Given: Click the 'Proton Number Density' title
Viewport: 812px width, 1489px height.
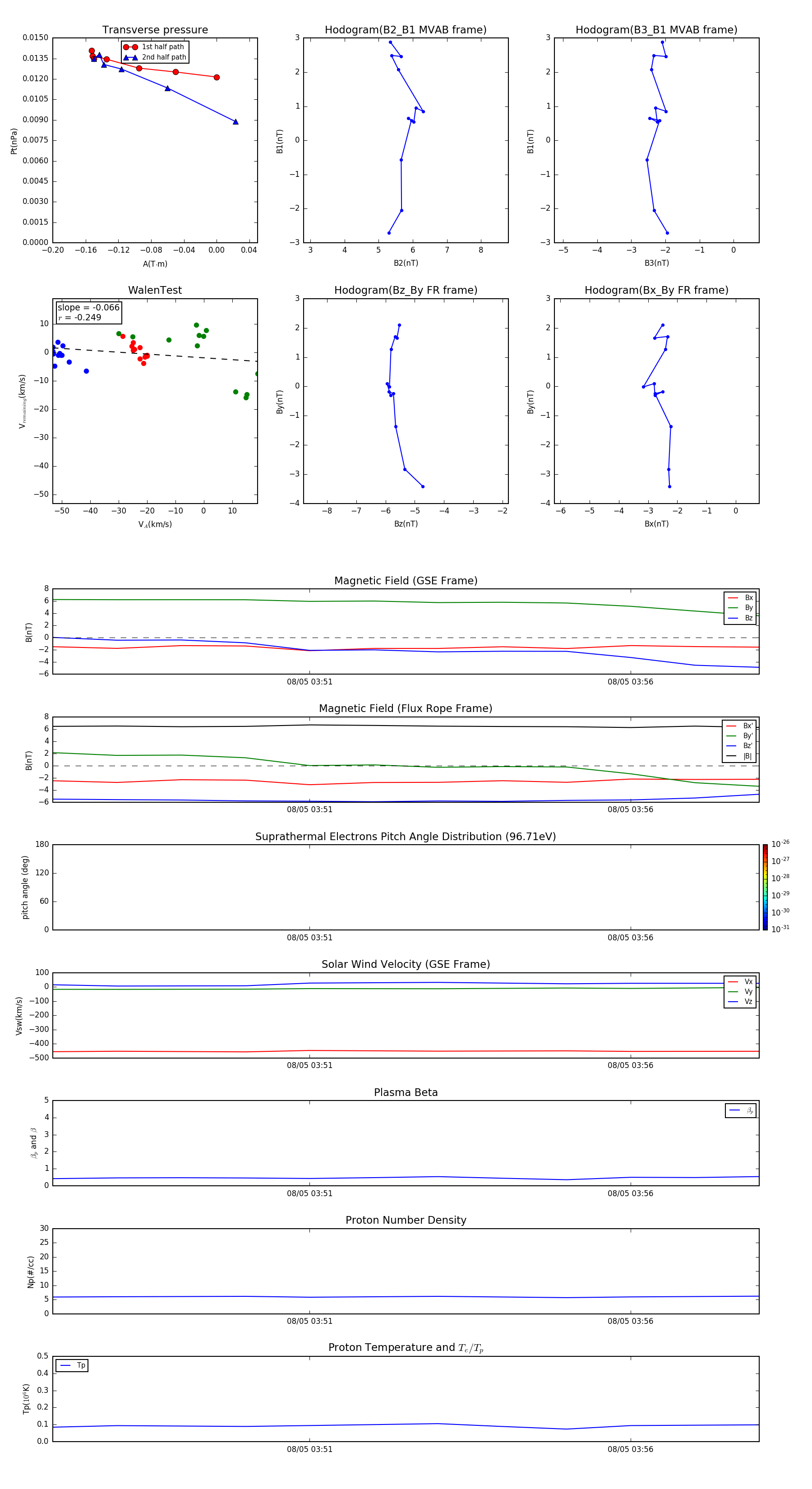Looking at the screenshot, I should click(406, 1220).
